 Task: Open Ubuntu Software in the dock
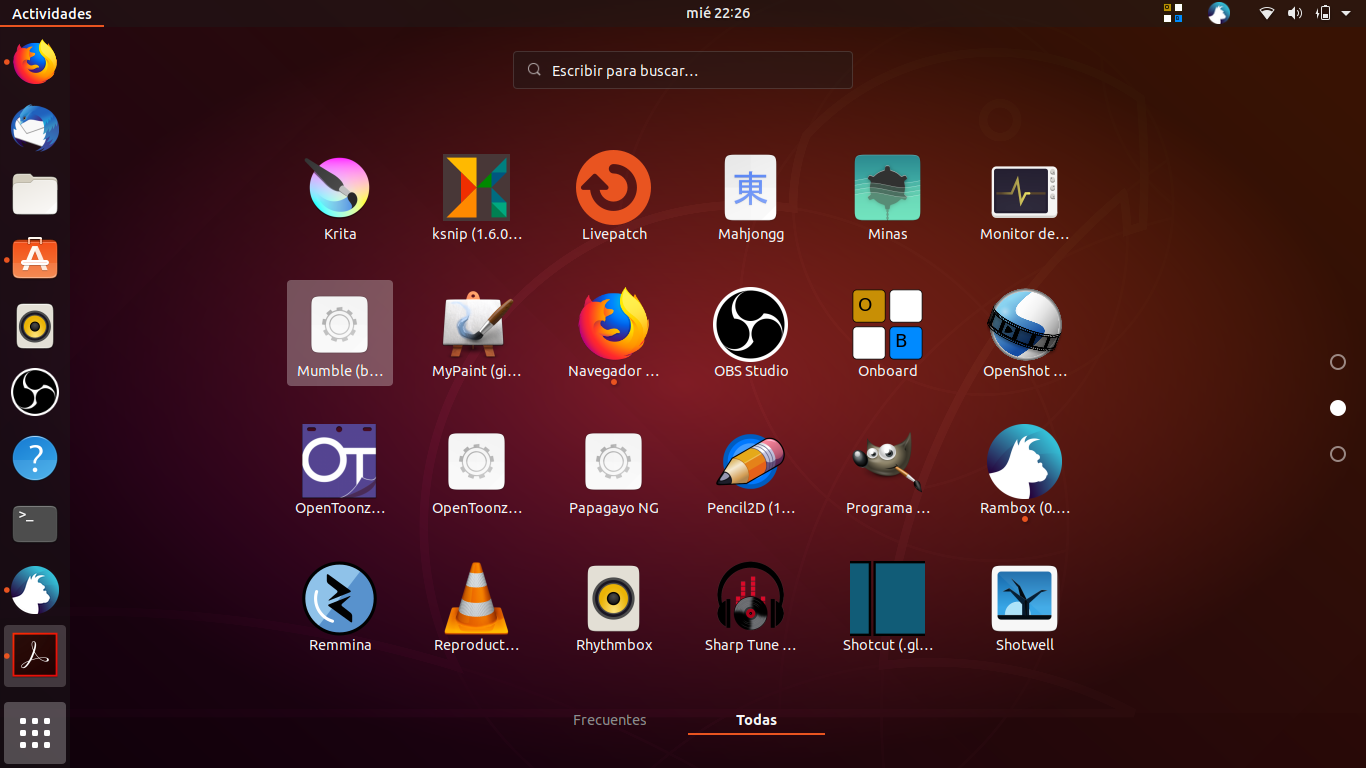click(35, 260)
